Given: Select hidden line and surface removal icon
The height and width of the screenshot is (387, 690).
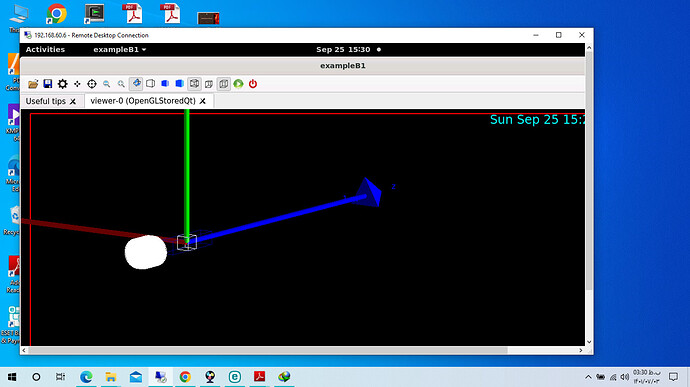Looking at the screenshot, I should click(x=165, y=84).
